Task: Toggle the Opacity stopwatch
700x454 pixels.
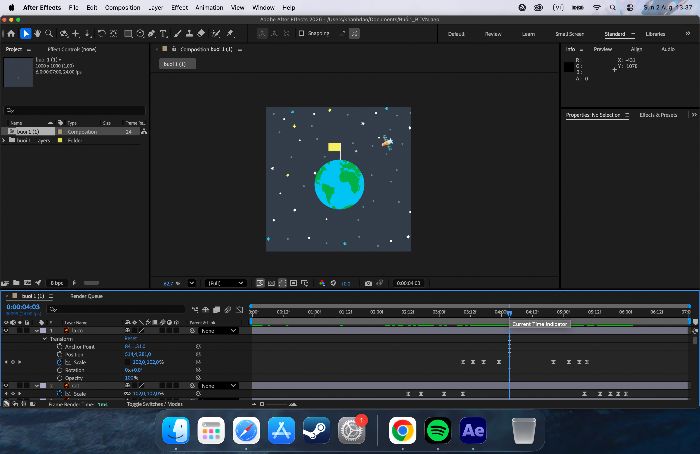Action: coord(59,378)
